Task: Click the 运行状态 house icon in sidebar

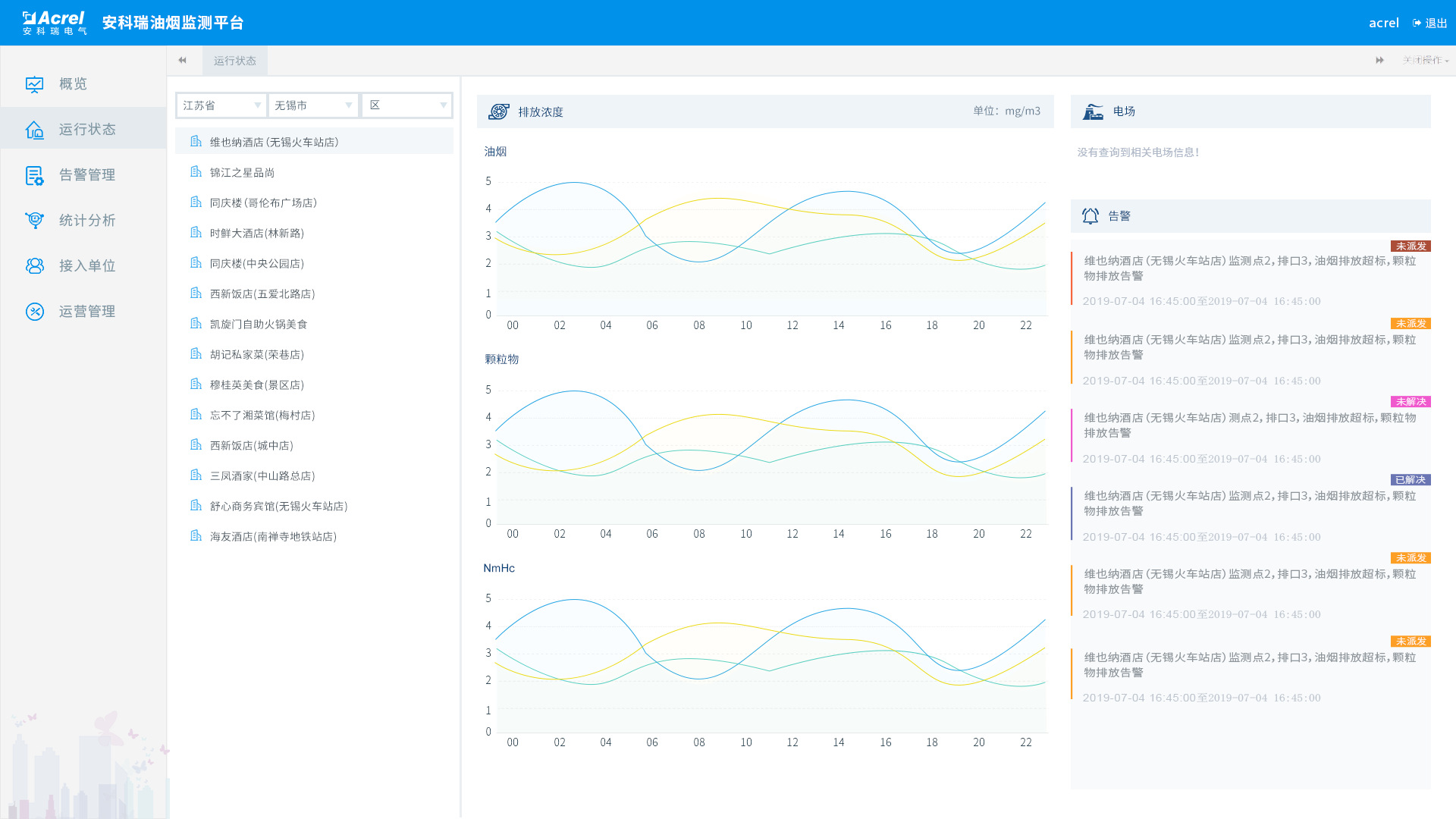Action: coord(35,130)
